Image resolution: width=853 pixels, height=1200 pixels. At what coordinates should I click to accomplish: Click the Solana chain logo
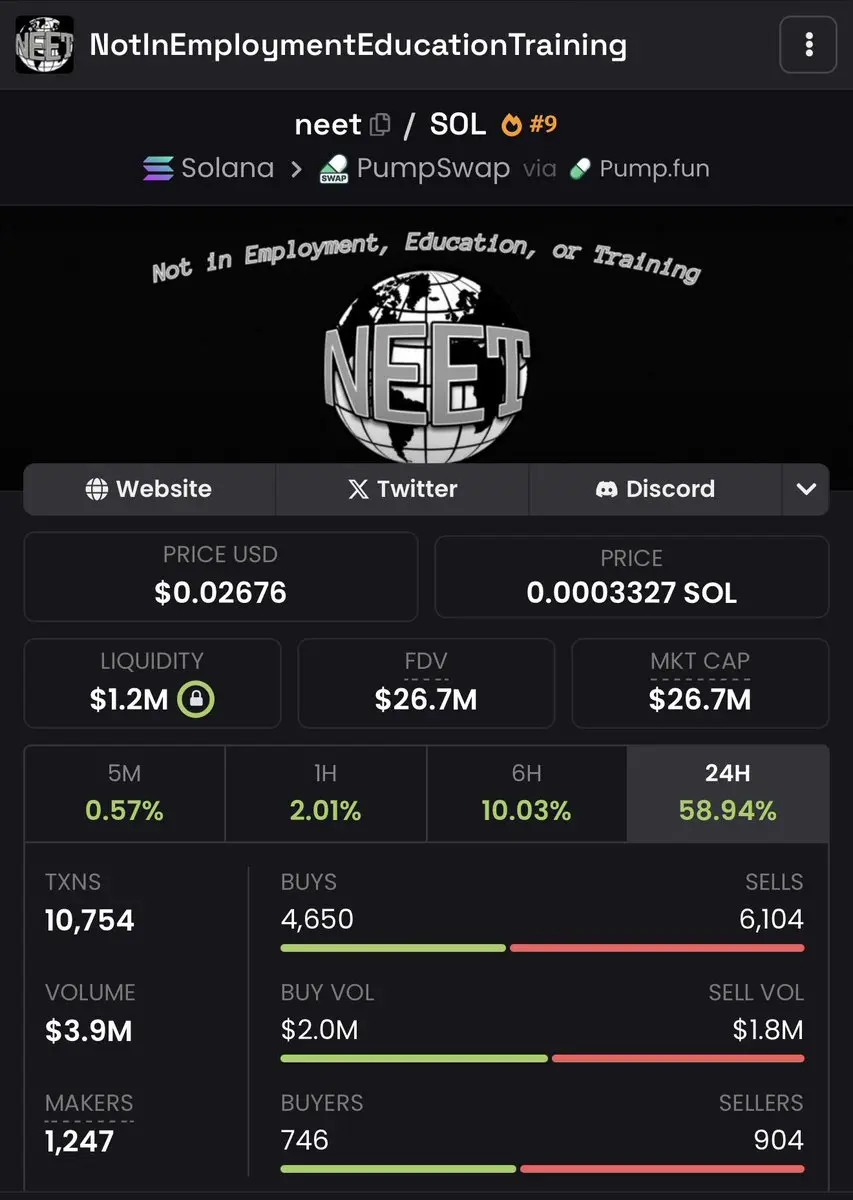point(158,168)
